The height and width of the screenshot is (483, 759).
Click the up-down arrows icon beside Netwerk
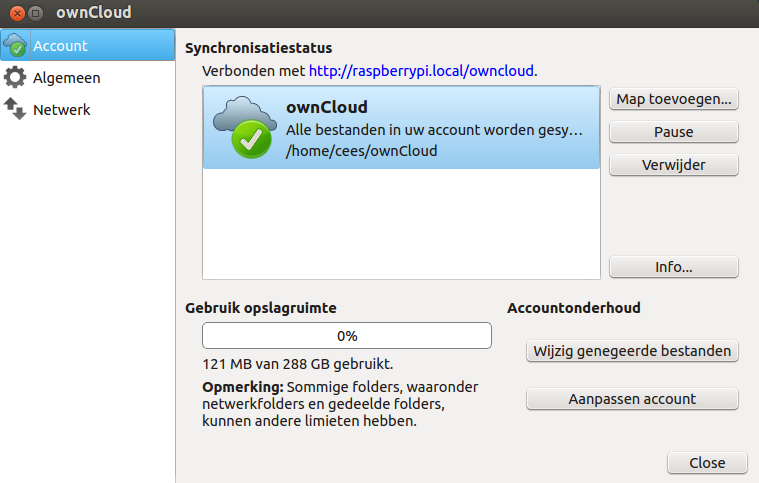point(15,109)
